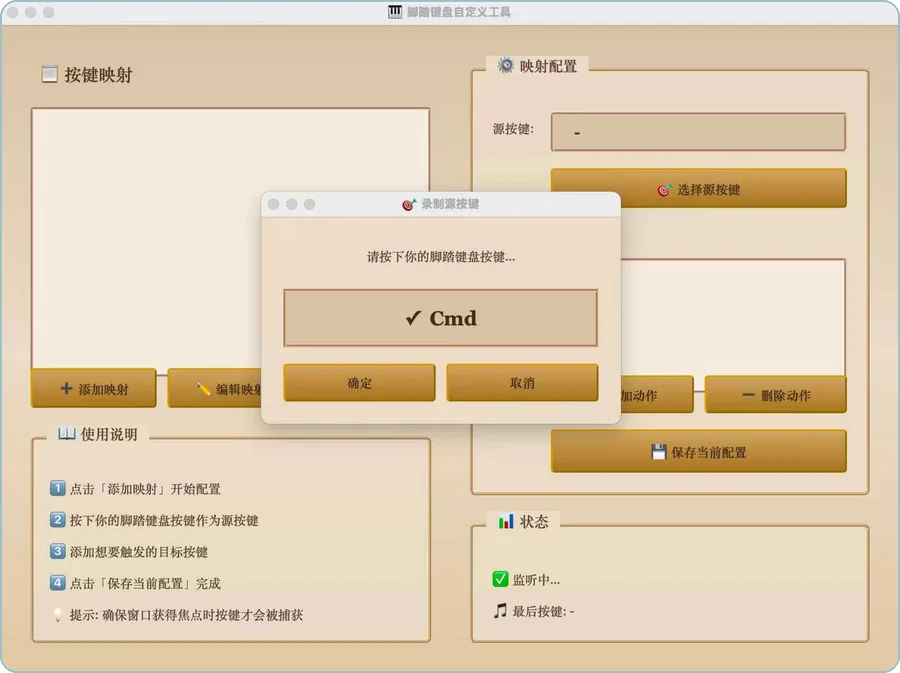Click the minus icon on 删除动作
The image size is (900, 673).
pyautogui.click(x=748, y=395)
